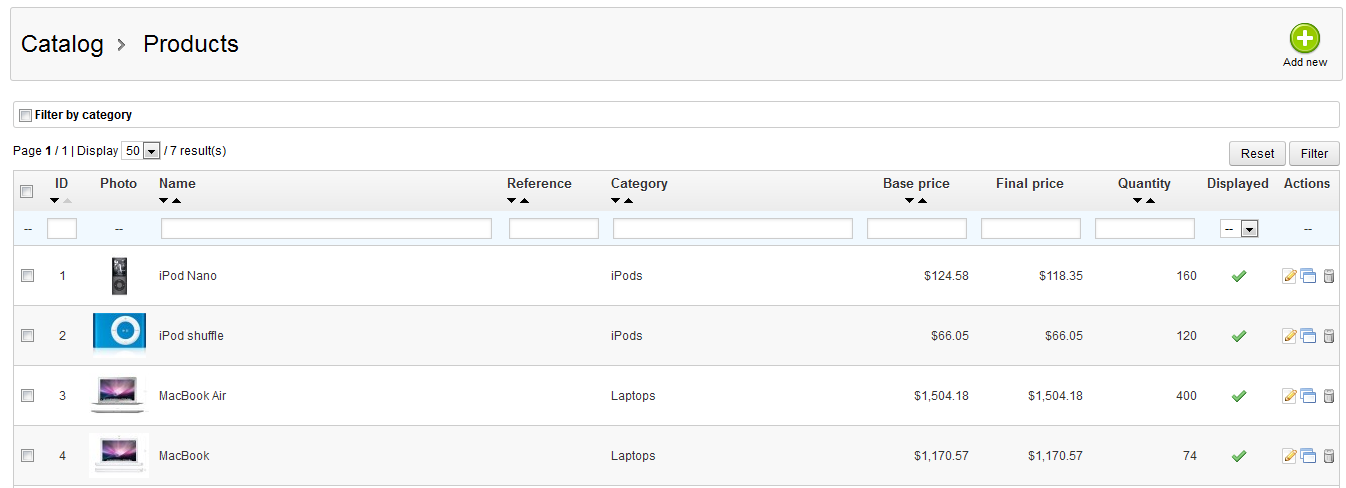Screen dimensions: 1346x488
Task: Tick the checkbox for iPod shuffle row
Action: tap(28, 335)
